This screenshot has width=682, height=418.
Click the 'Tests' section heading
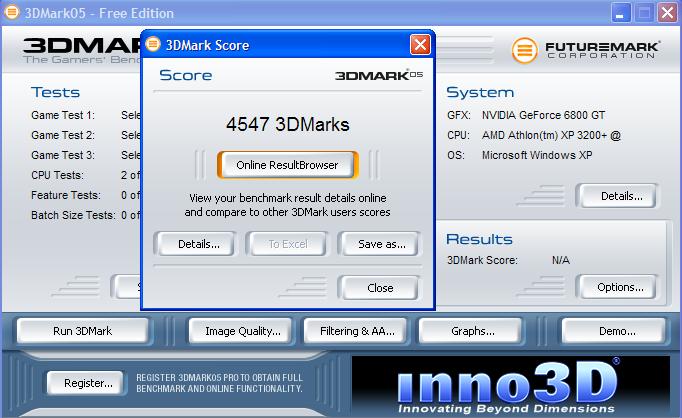pyautogui.click(x=55, y=92)
